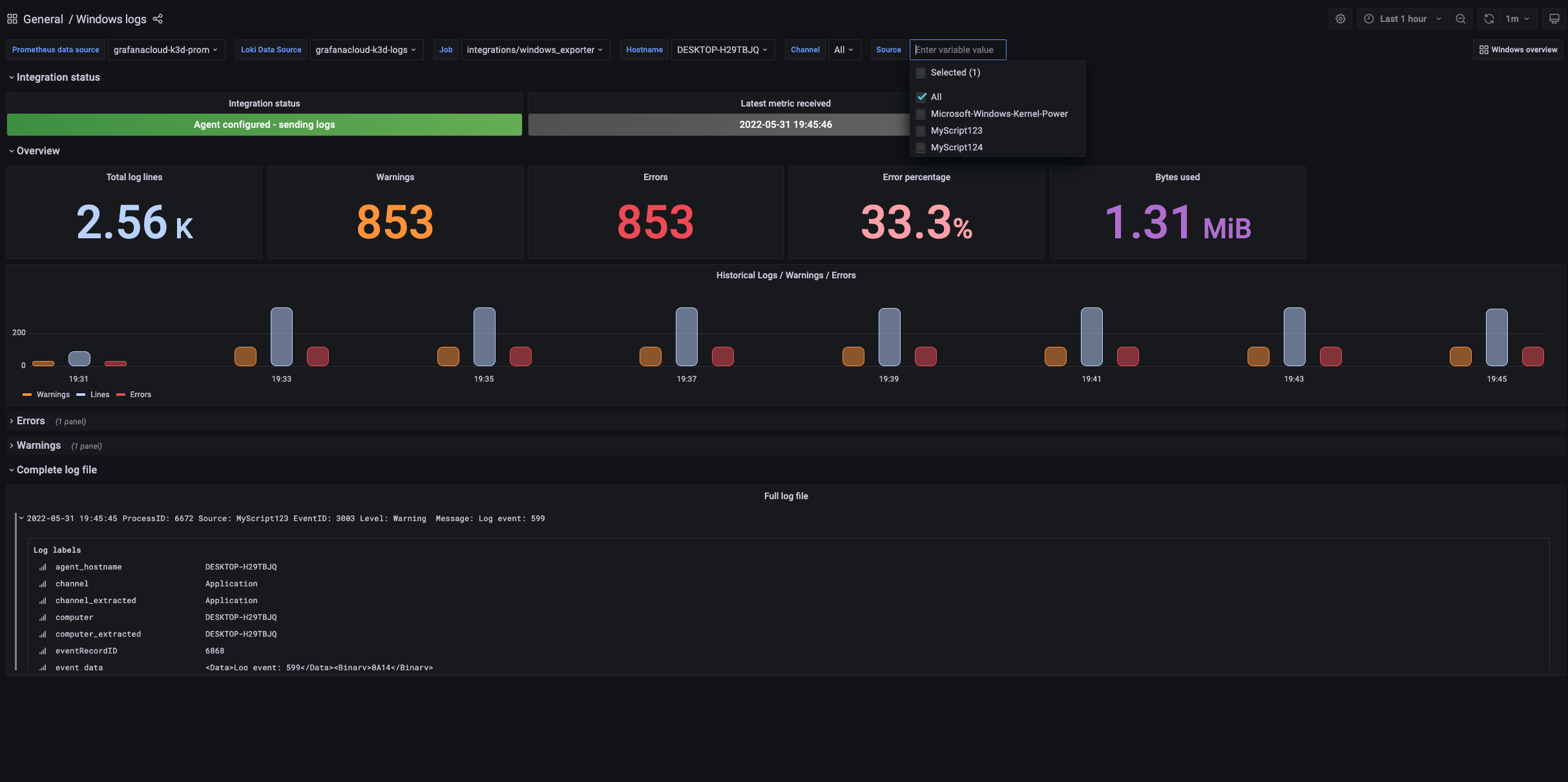Open the Last 1 hour time picker

[x=1402, y=19]
